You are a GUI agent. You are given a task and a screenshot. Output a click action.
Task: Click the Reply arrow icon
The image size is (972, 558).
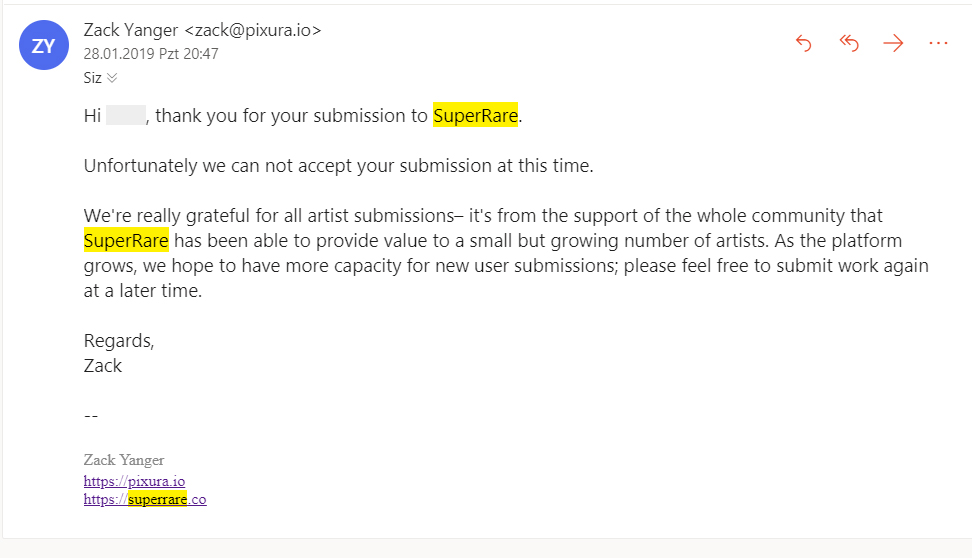click(x=803, y=43)
